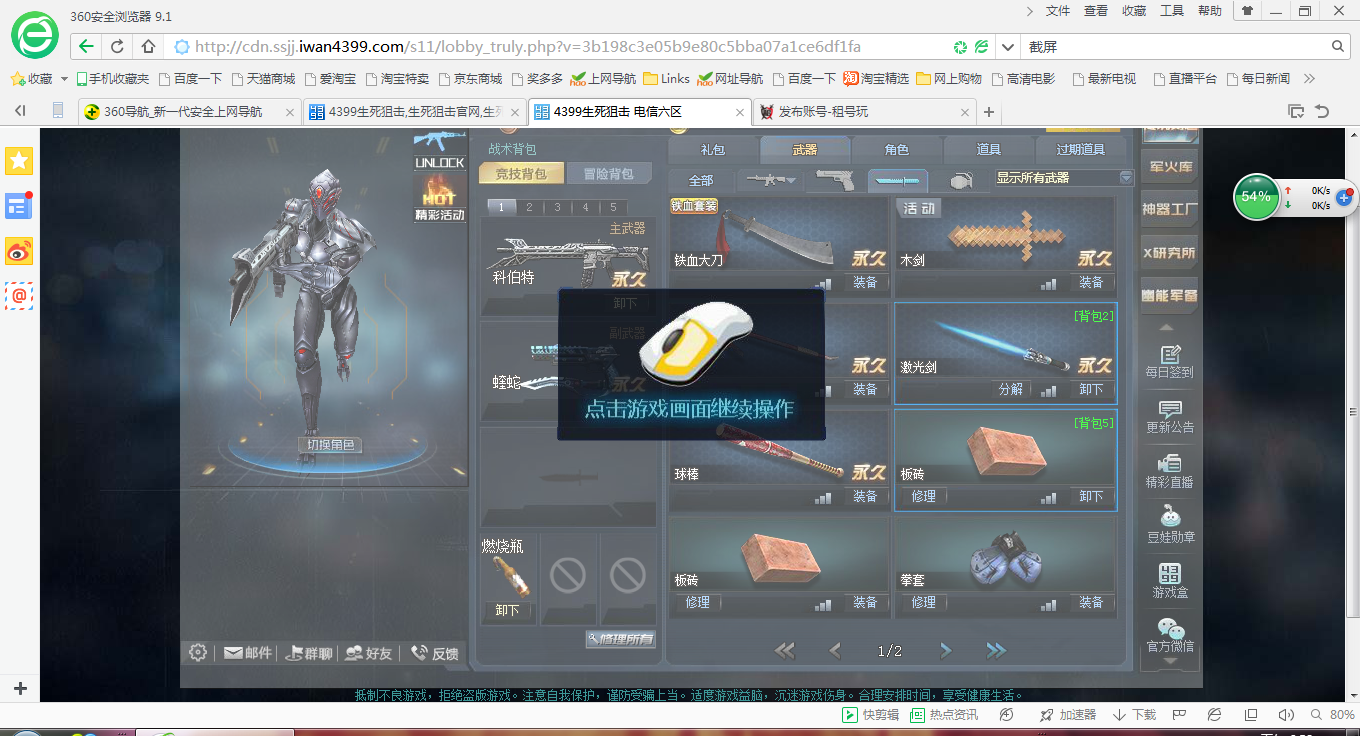Open 每日签到 daily check-in
This screenshot has height=736, width=1360.
point(1169,361)
